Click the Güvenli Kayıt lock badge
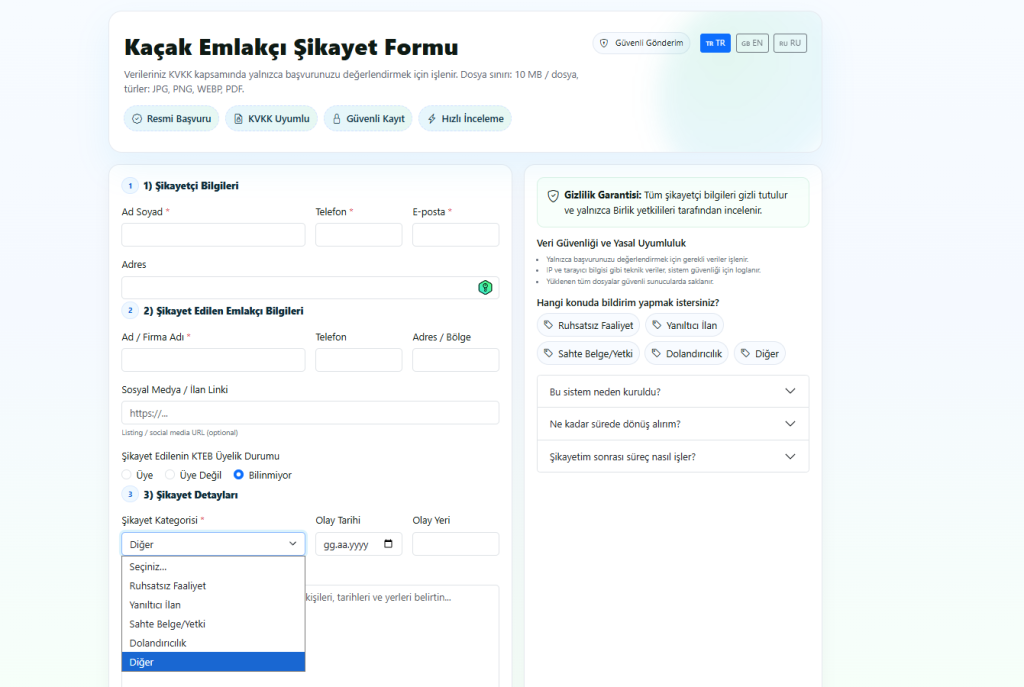The height and width of the screenshot is (687, 1024). point(367,119)
